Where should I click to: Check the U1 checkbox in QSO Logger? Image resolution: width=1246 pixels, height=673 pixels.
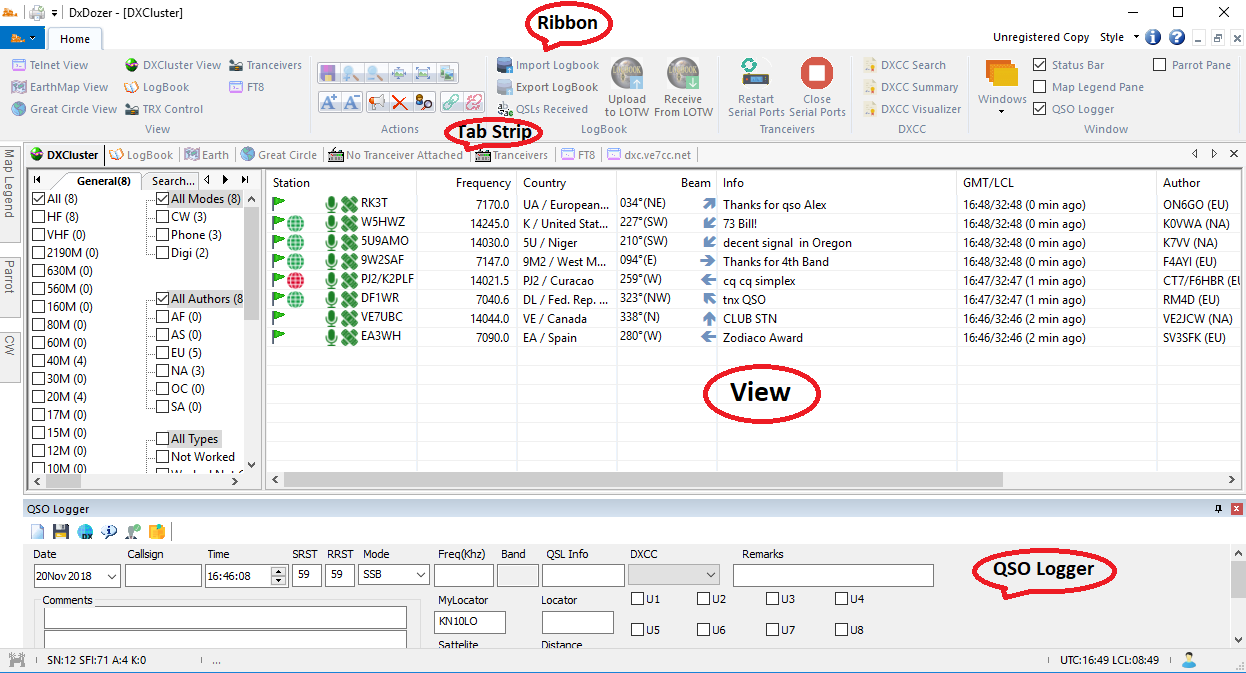(638, 599)
